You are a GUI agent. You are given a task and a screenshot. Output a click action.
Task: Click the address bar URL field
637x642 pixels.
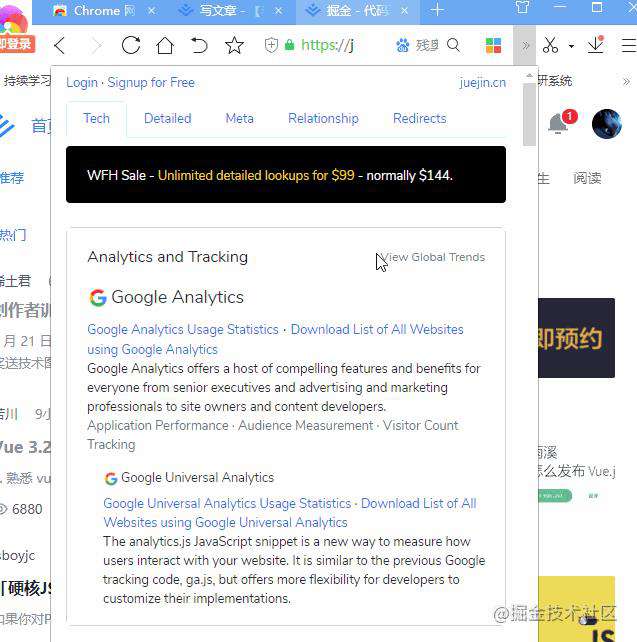(x=328, y=45)
